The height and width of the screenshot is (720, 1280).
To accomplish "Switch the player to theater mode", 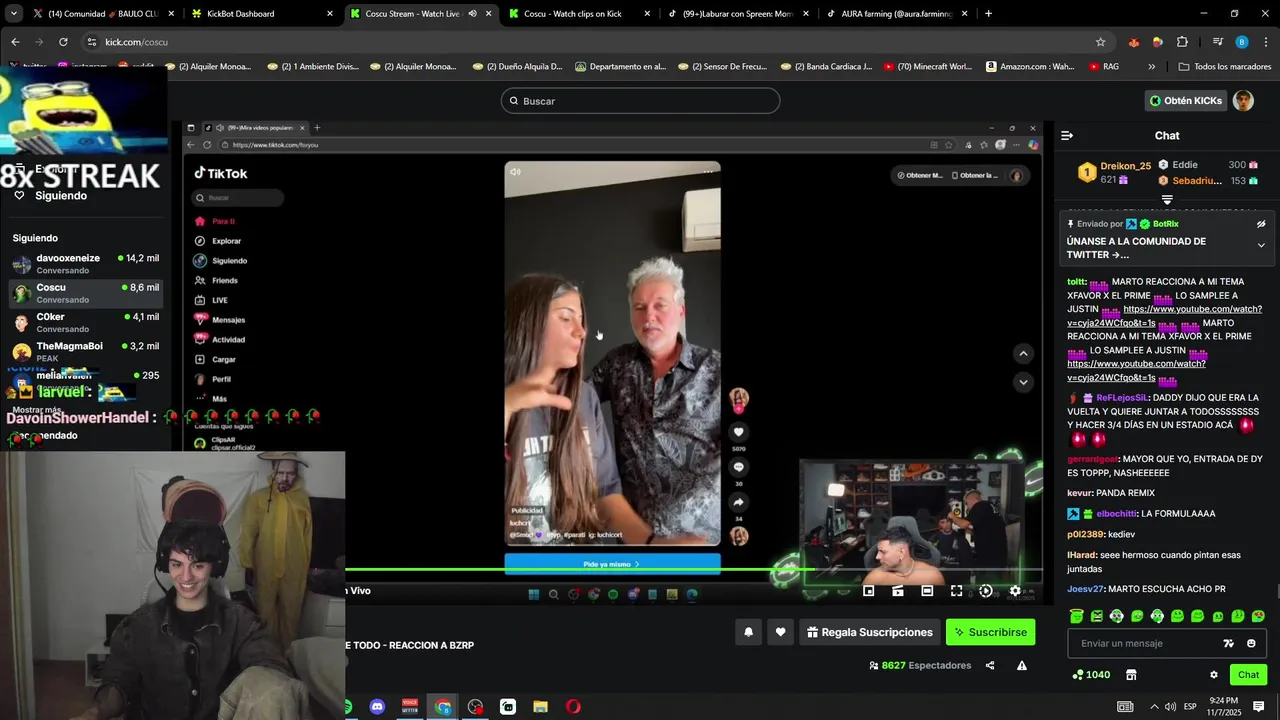I will pos(927,591).
